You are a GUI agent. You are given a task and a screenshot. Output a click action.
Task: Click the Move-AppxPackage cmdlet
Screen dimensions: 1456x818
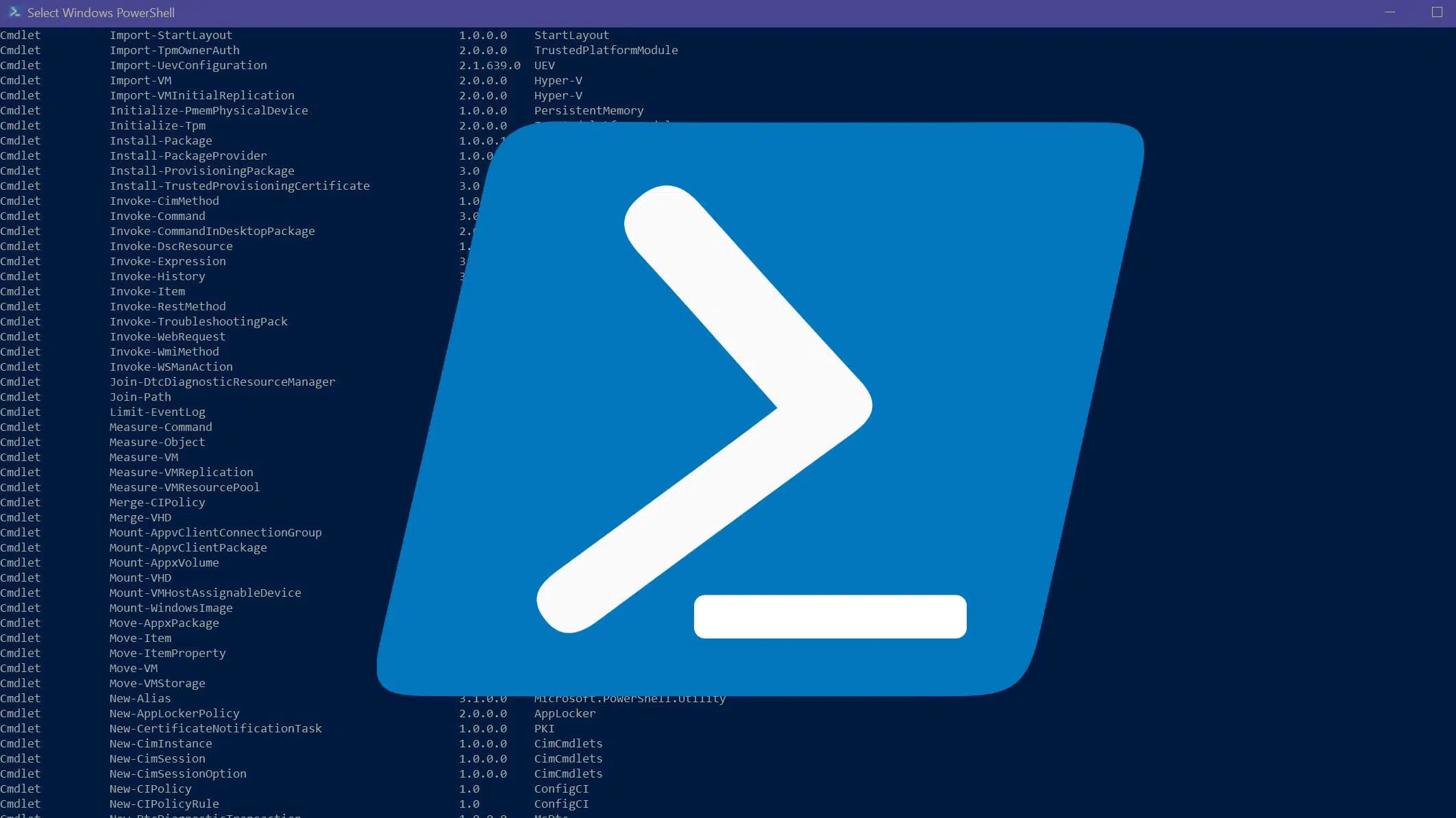coord(164,623)
